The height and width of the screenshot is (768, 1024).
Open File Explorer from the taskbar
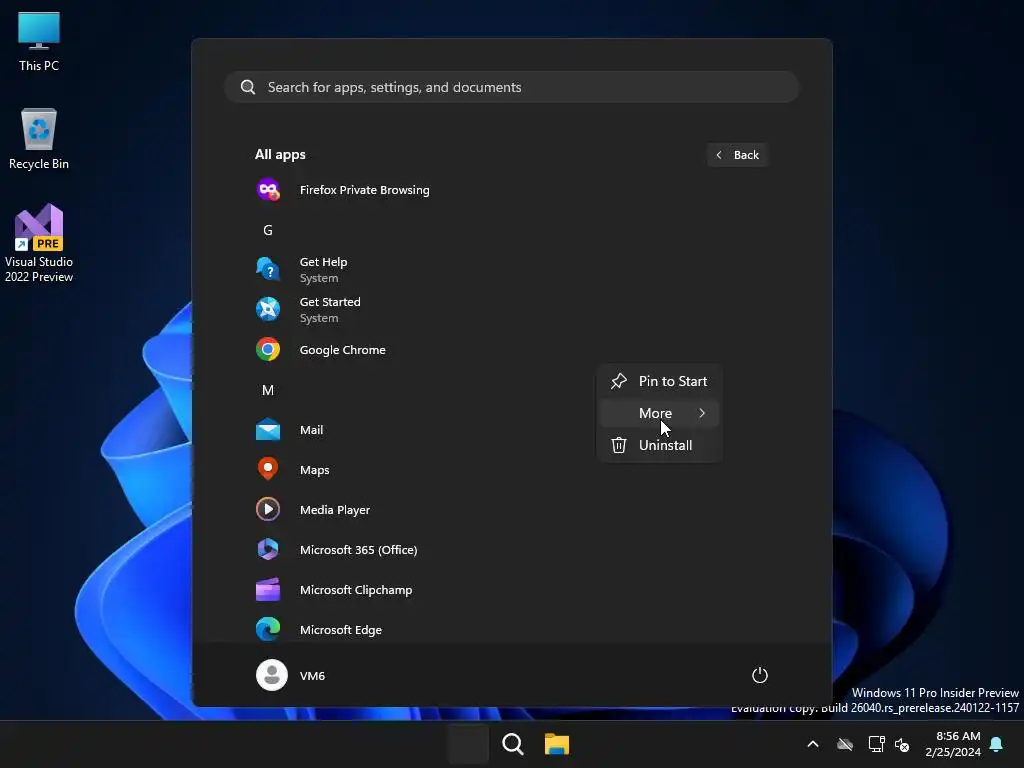(x=557, y=744)
